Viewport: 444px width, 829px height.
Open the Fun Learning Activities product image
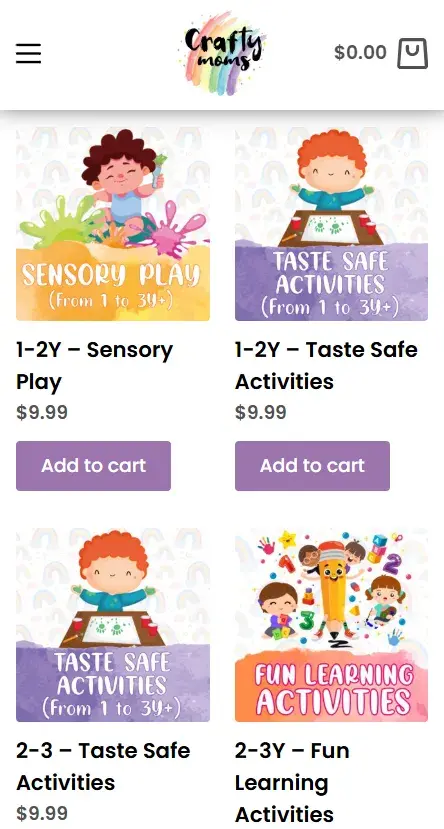[x=331, y=625]
